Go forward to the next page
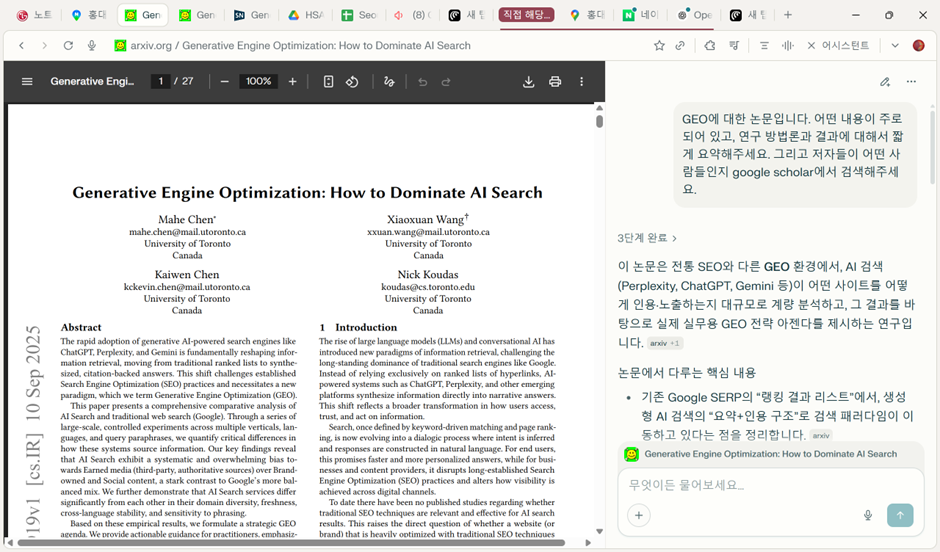940x552 pixels. pos(44,46)
